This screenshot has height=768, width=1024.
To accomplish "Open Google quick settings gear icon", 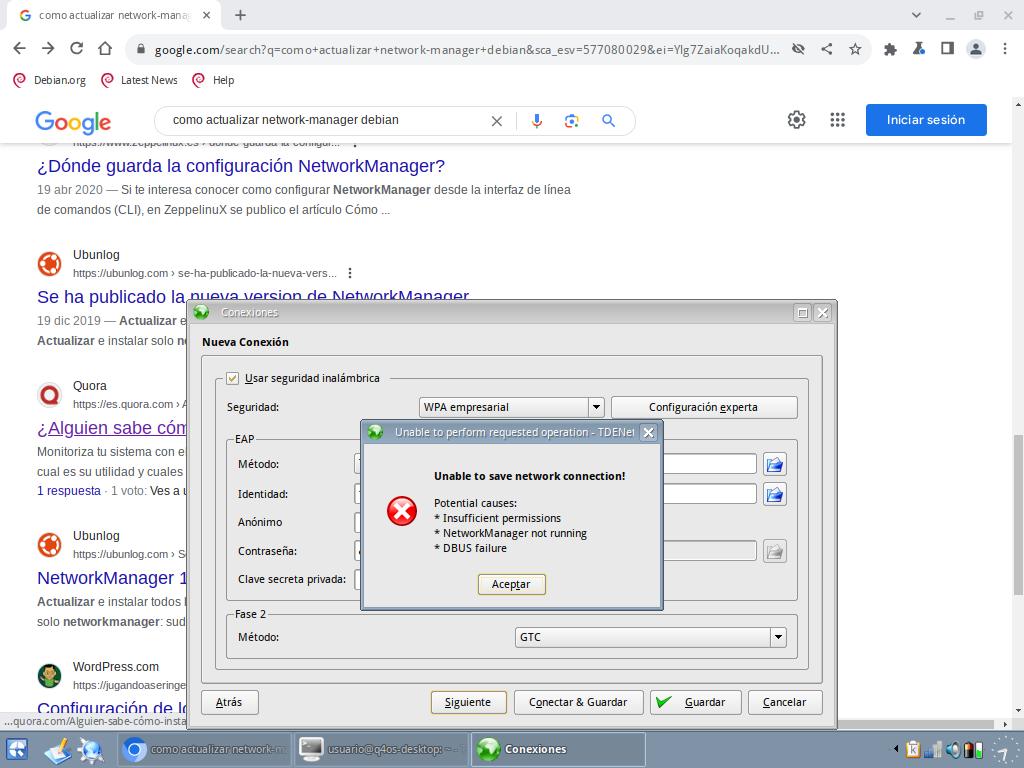I will 796,120.
